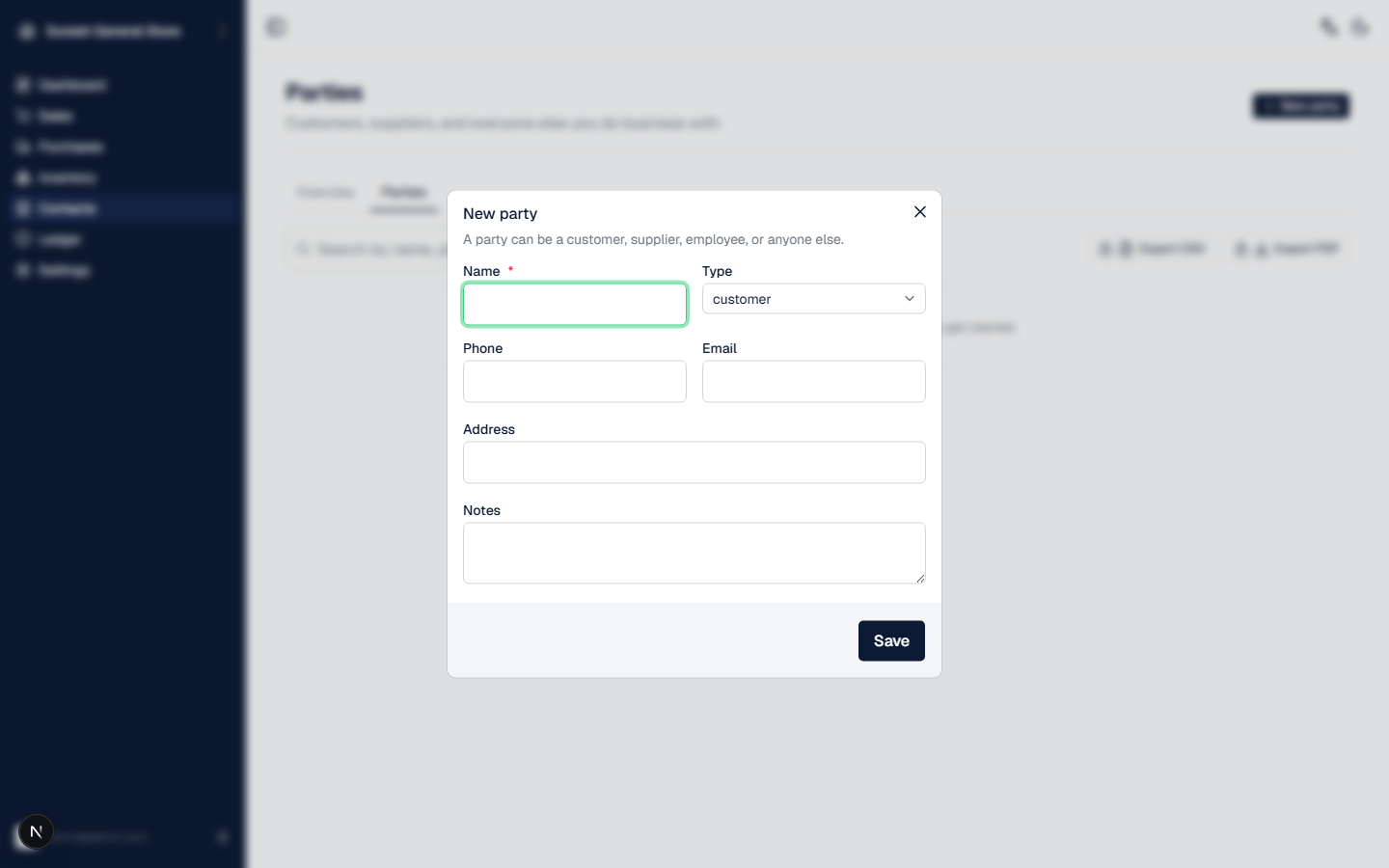The height and width of the screenshot is (868, 1389).
Task: Focus the Name input field
Action: click(575, 305)
